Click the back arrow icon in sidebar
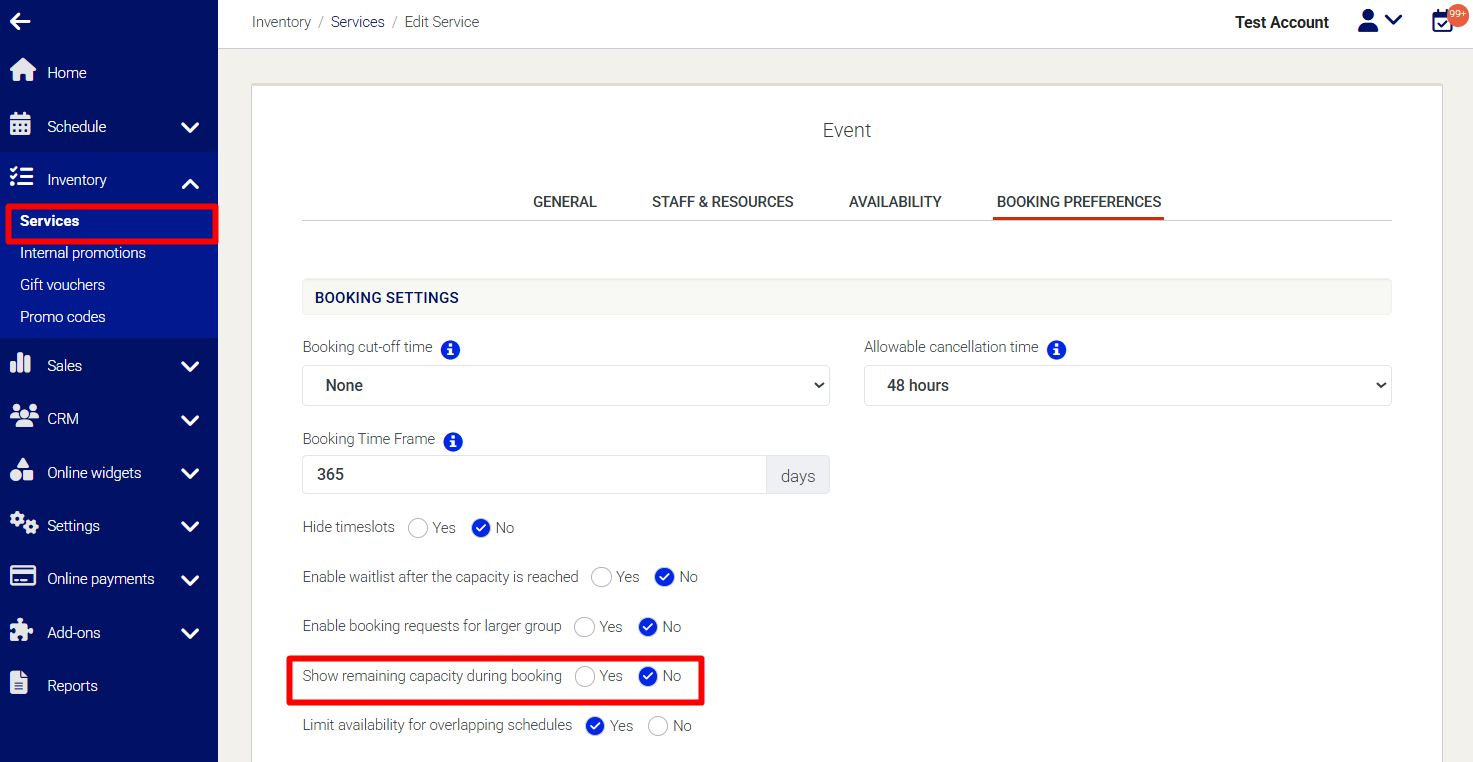The width and height of the screenshot is (1473, 762). pyautogui.click(x=20, y=21)
